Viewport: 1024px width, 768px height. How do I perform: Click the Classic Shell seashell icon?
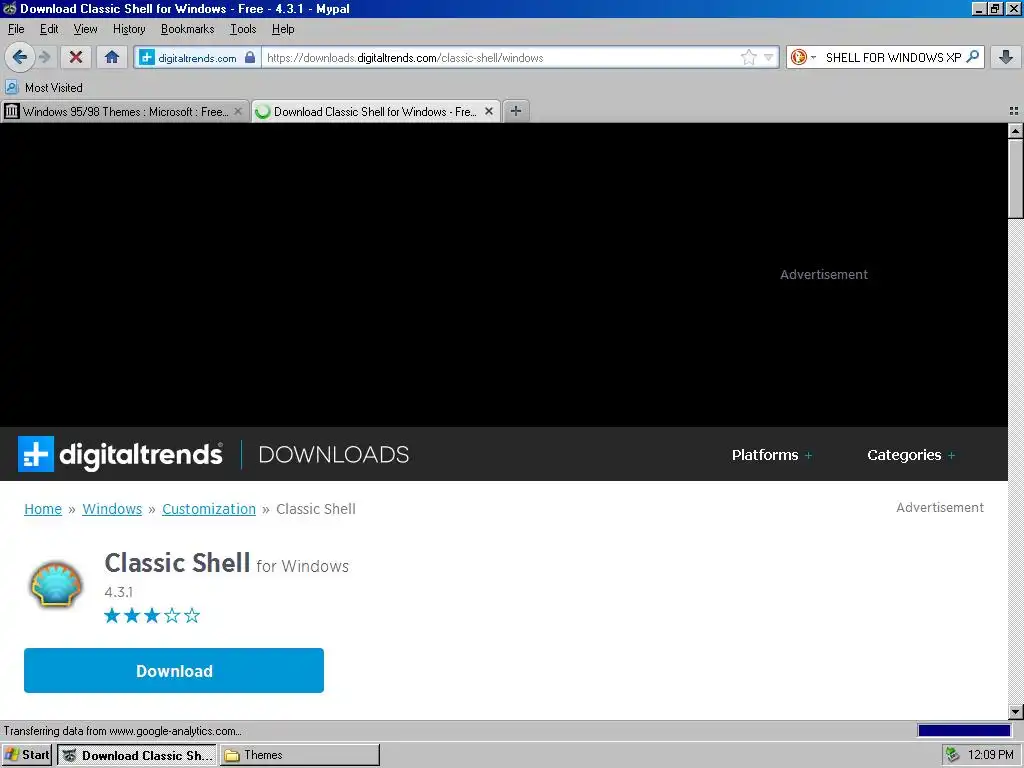(x=56, y=584)
